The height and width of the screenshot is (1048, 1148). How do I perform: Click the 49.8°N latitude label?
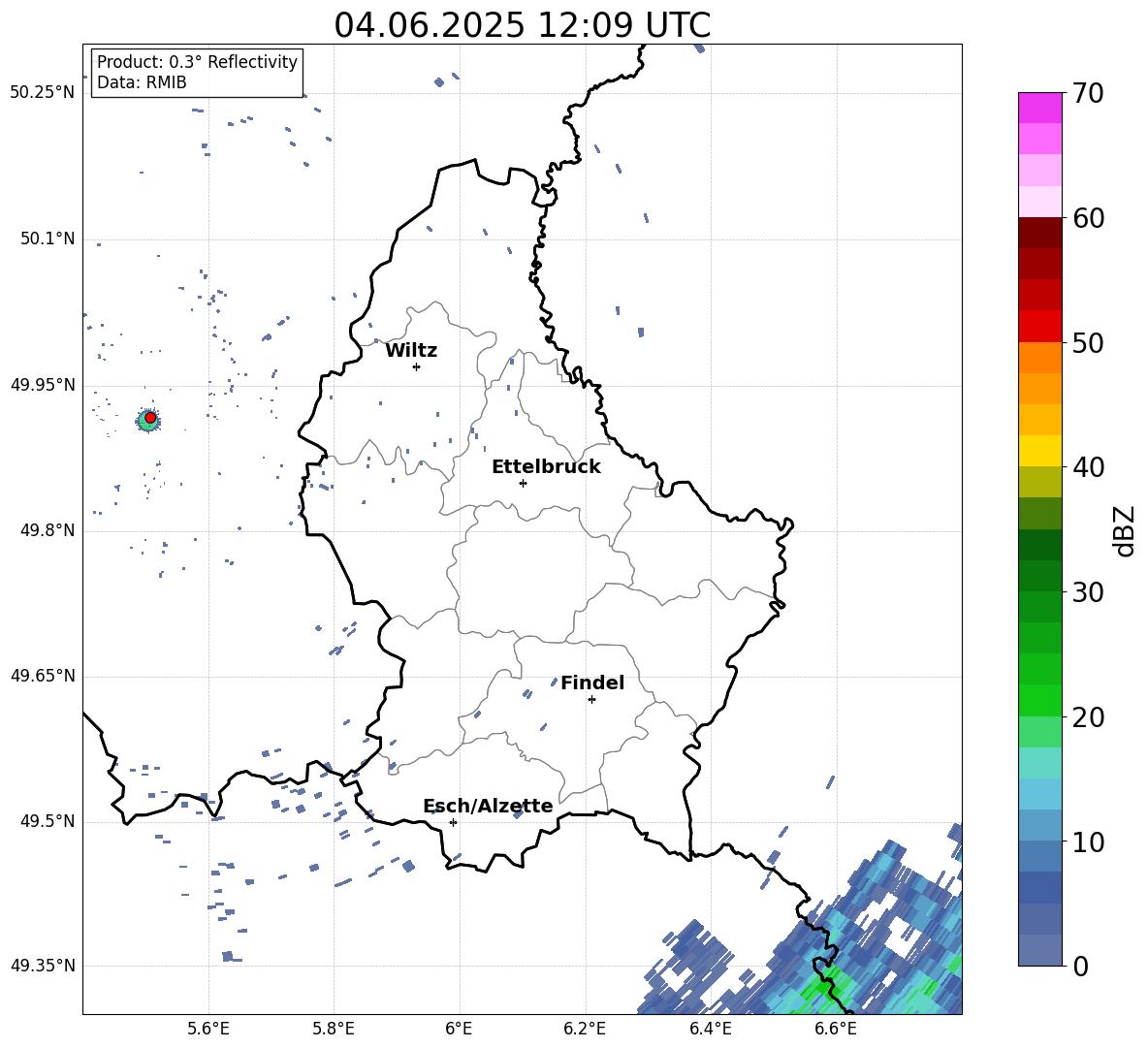(48, 530)
